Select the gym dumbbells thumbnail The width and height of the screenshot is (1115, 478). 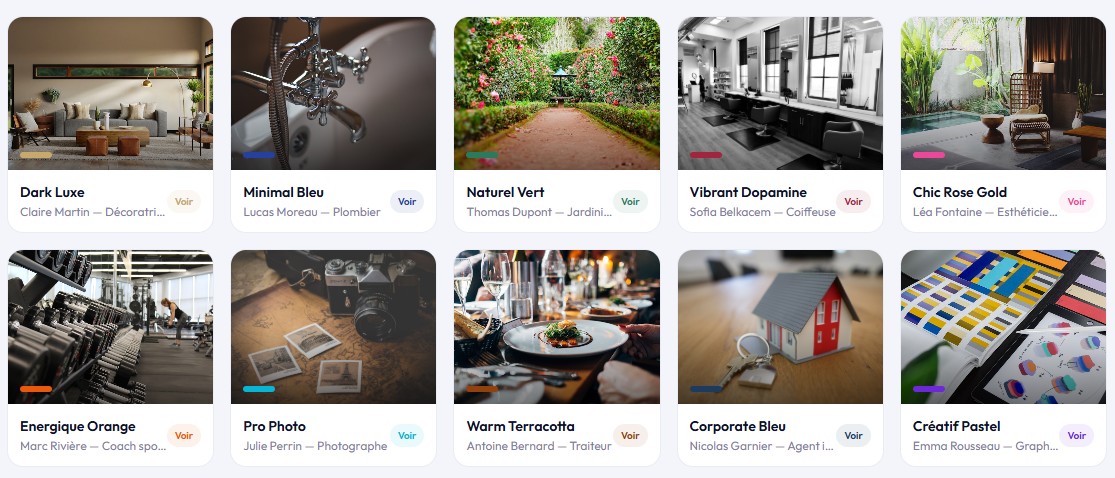[x=110, y=327]
